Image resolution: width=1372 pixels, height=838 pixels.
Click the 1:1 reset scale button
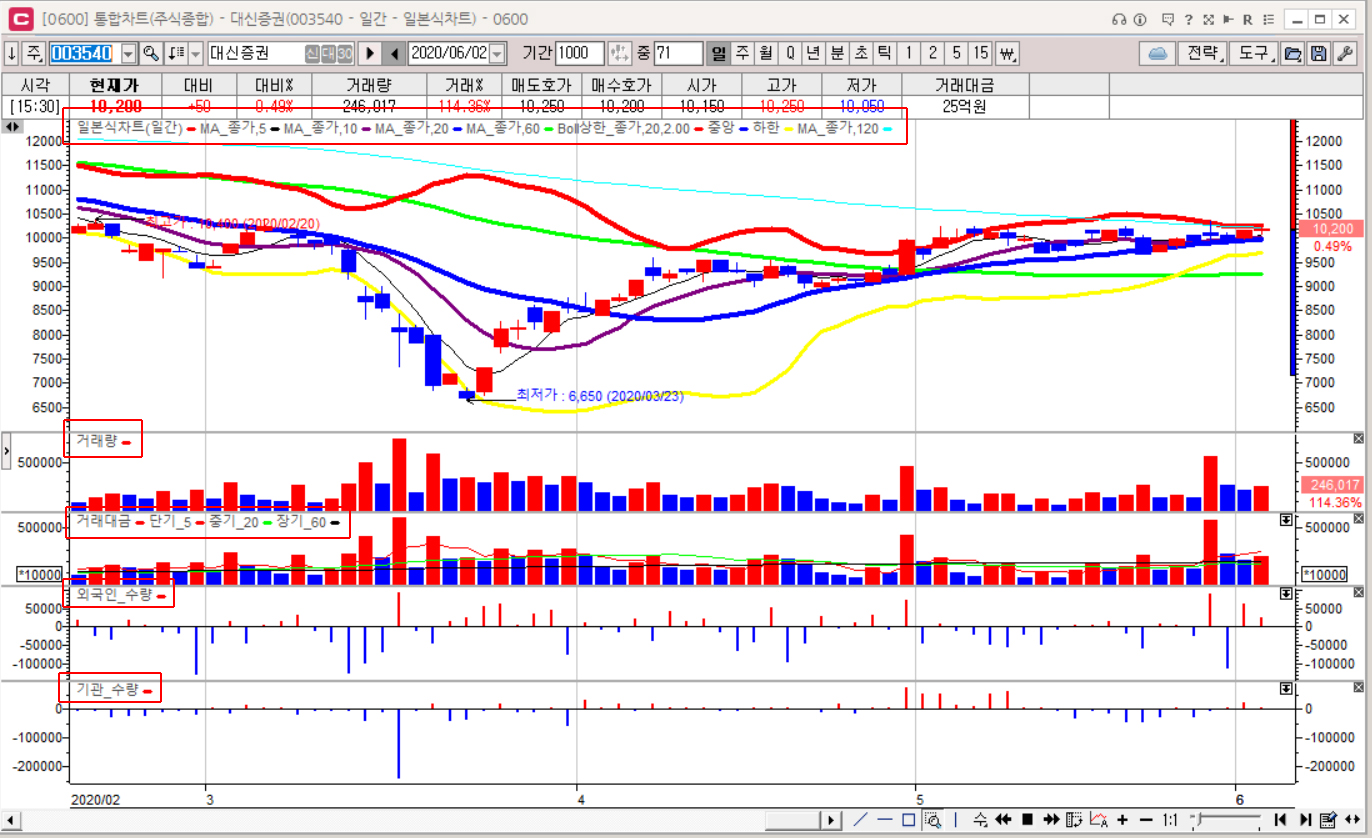click(1170, 820)
